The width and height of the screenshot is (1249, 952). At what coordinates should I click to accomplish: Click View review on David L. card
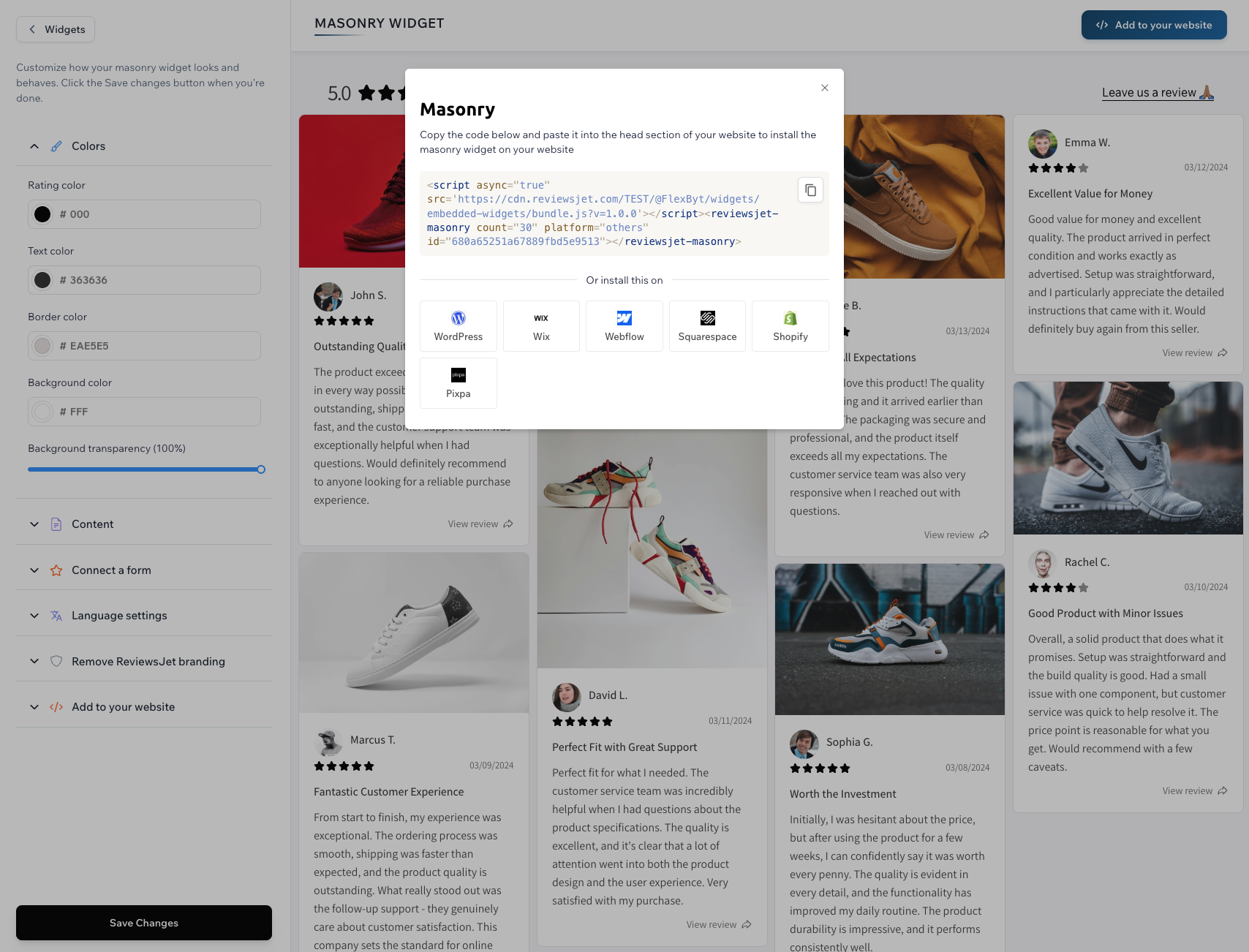[719, 925]
